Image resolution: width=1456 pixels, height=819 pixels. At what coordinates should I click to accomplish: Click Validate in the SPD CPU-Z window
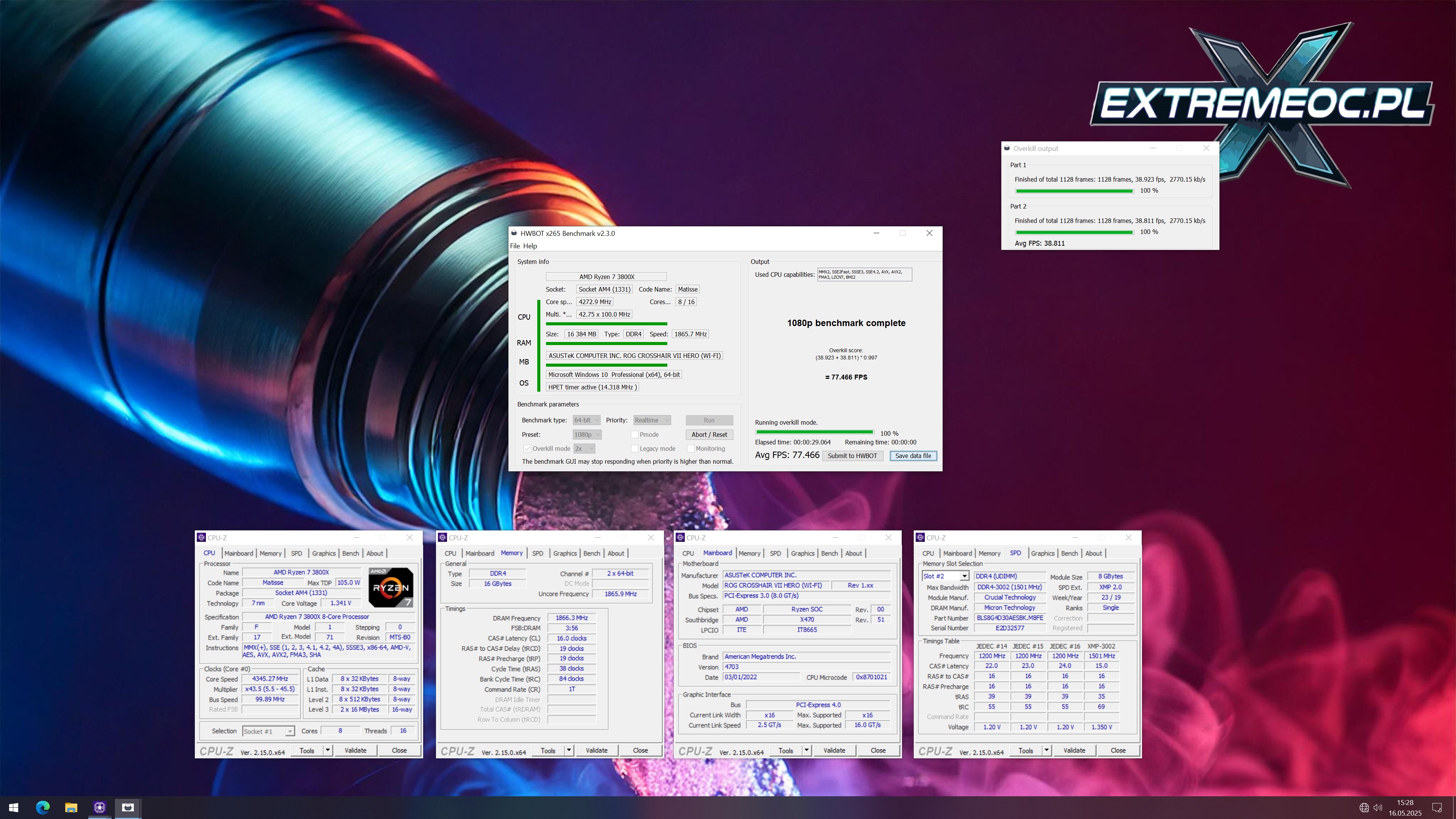click(x=1074, y=751)
